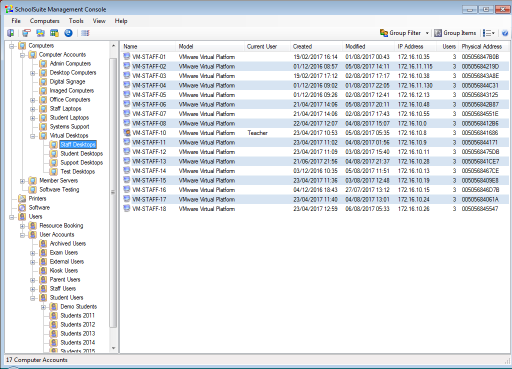Viewport: 512px width, 369px height.
Task: Click the Teacher current user cell
Action: (257, 133)
